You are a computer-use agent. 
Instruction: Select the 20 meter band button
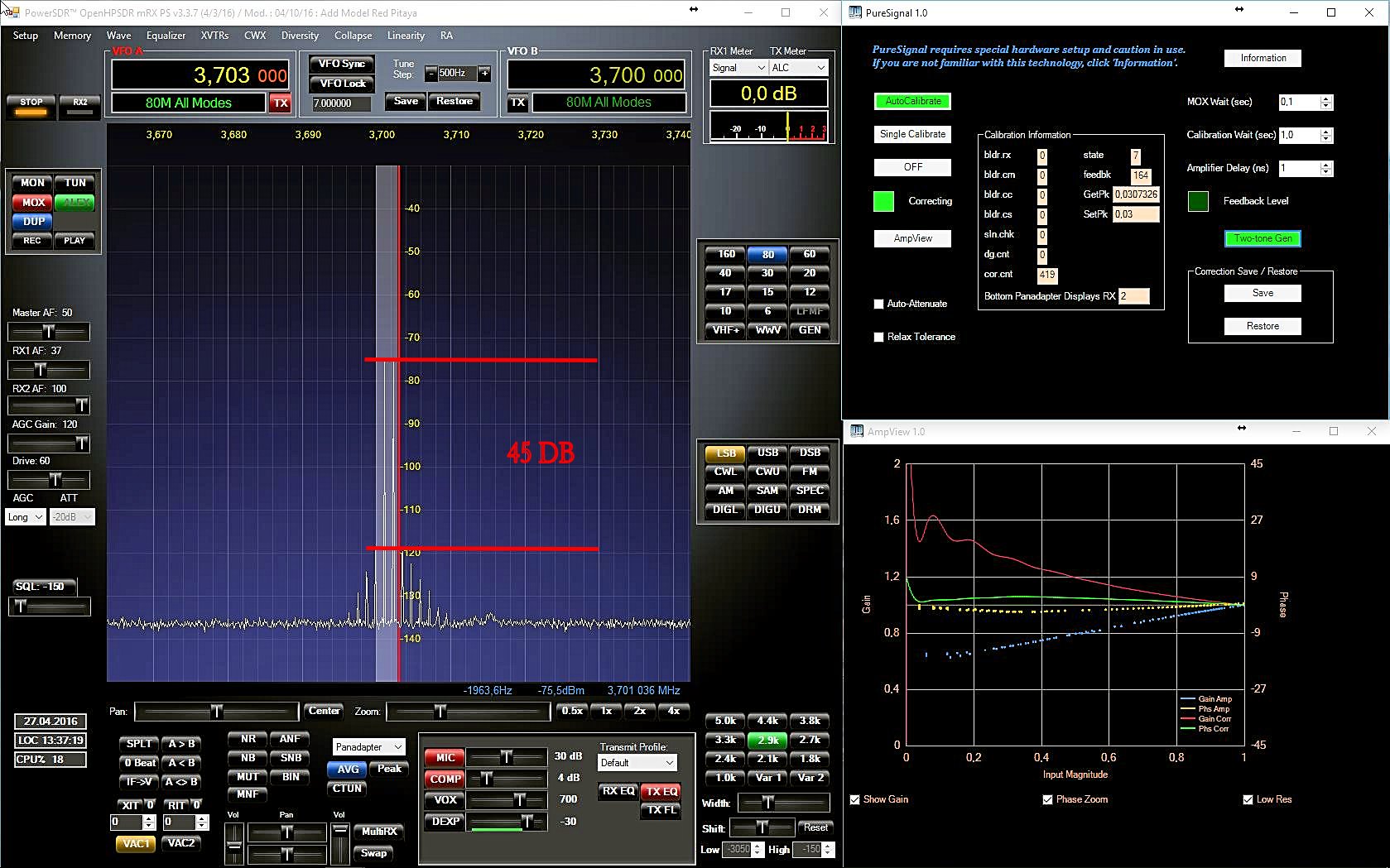click(810, 273)
